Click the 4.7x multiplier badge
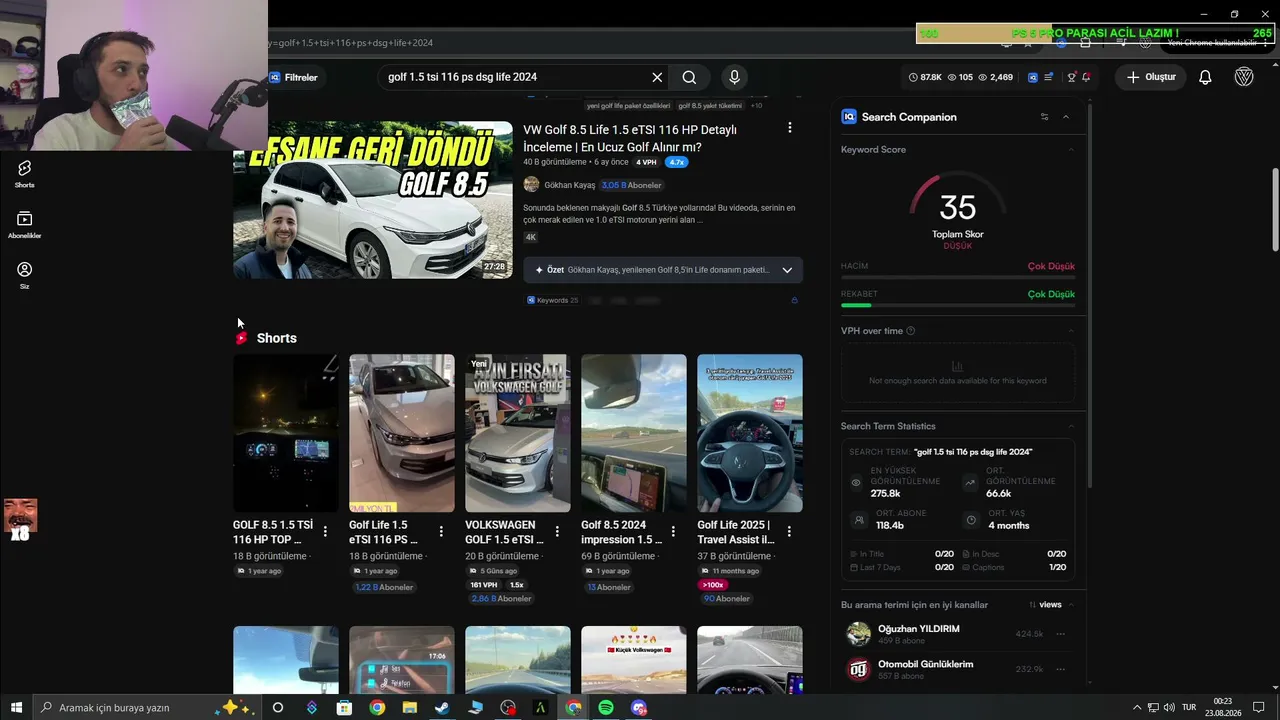The height and width of the screenshot is (720, 1280). [677, 162]
